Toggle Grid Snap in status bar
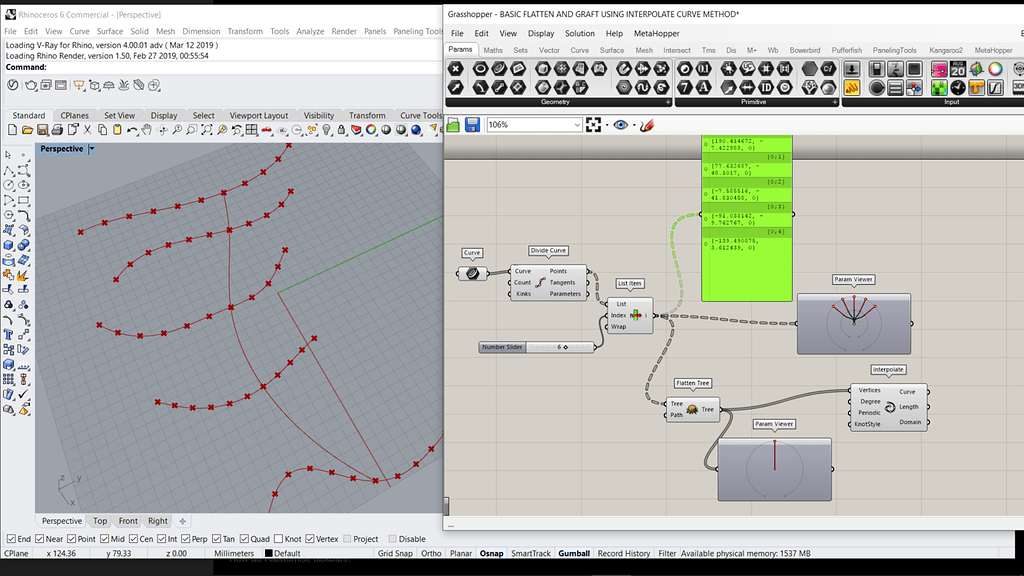This screenshot has height=576, width=1024. pos(395,553)
